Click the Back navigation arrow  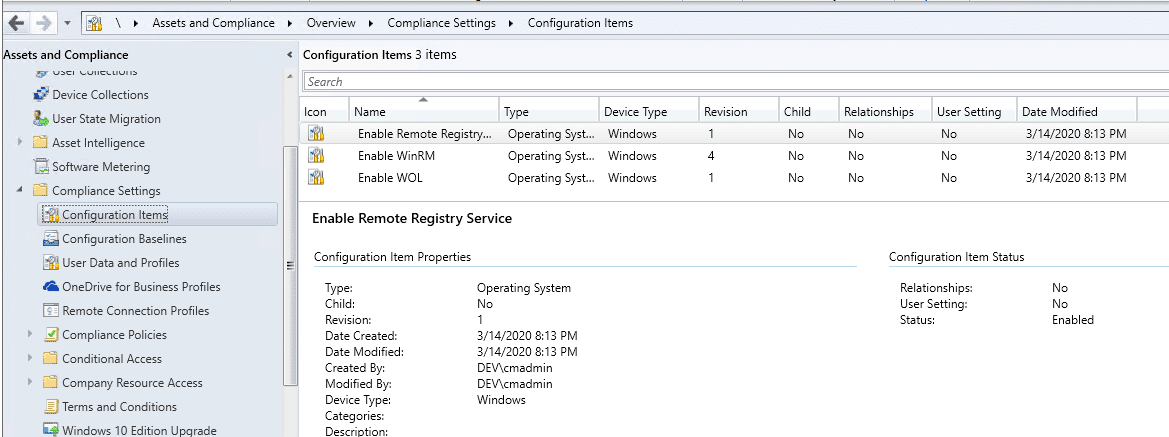pyautogui.click(x=16, y=22)
